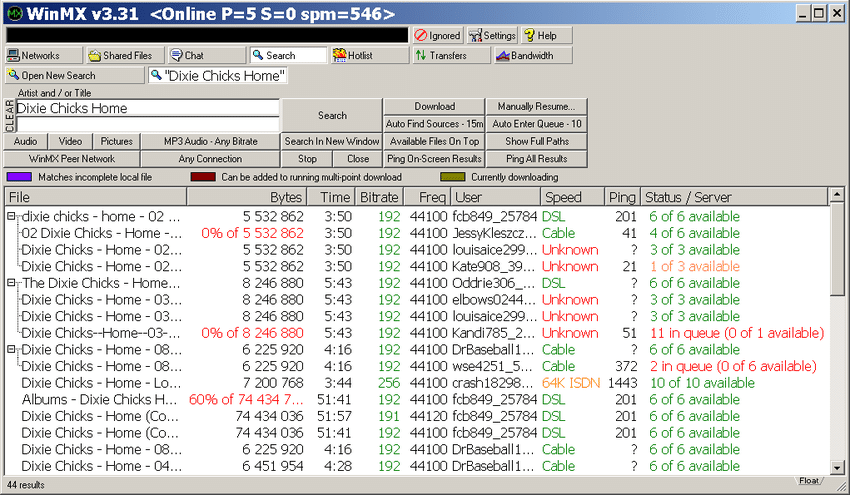Sort results by Freq column header
The image size is (850, 495).
[427, 197]
